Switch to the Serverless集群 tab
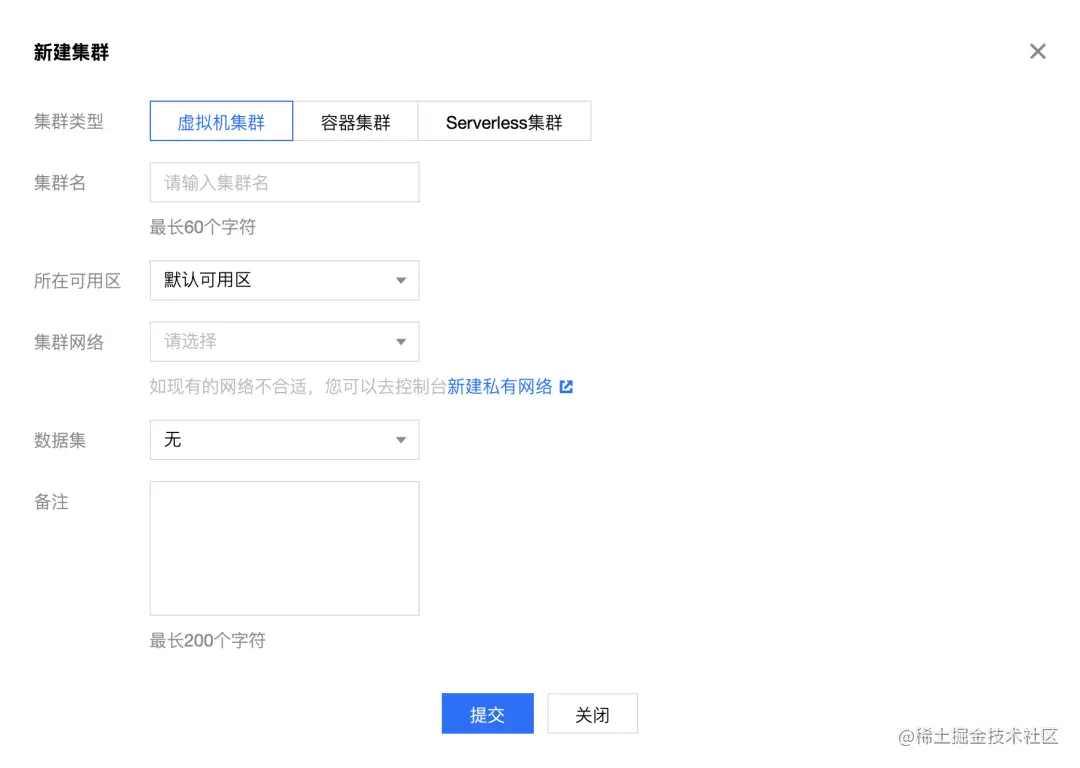 point(504,120)
